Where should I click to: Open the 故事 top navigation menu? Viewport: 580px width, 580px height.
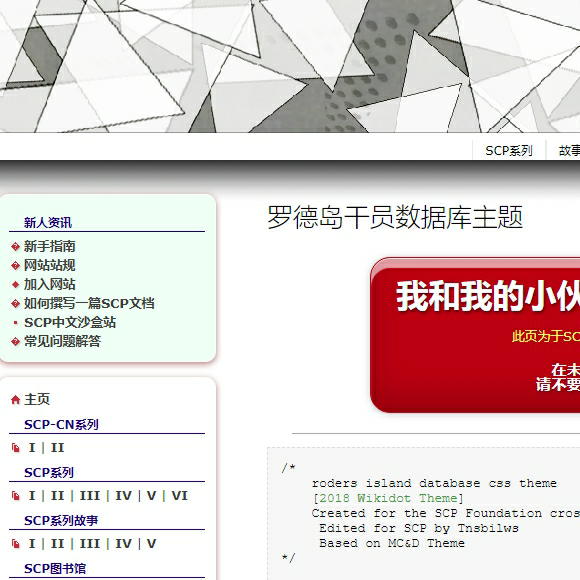click(569, 151)
